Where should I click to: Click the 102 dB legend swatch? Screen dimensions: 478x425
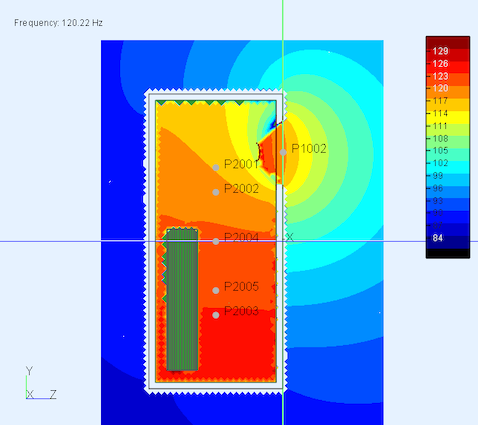click(448, 167)
